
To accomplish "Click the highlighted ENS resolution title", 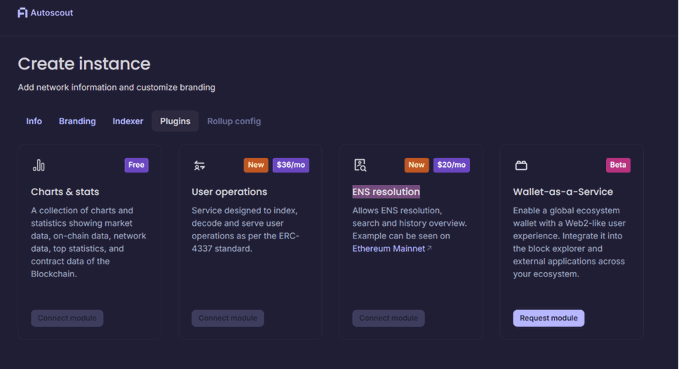I will click(386, 192).
